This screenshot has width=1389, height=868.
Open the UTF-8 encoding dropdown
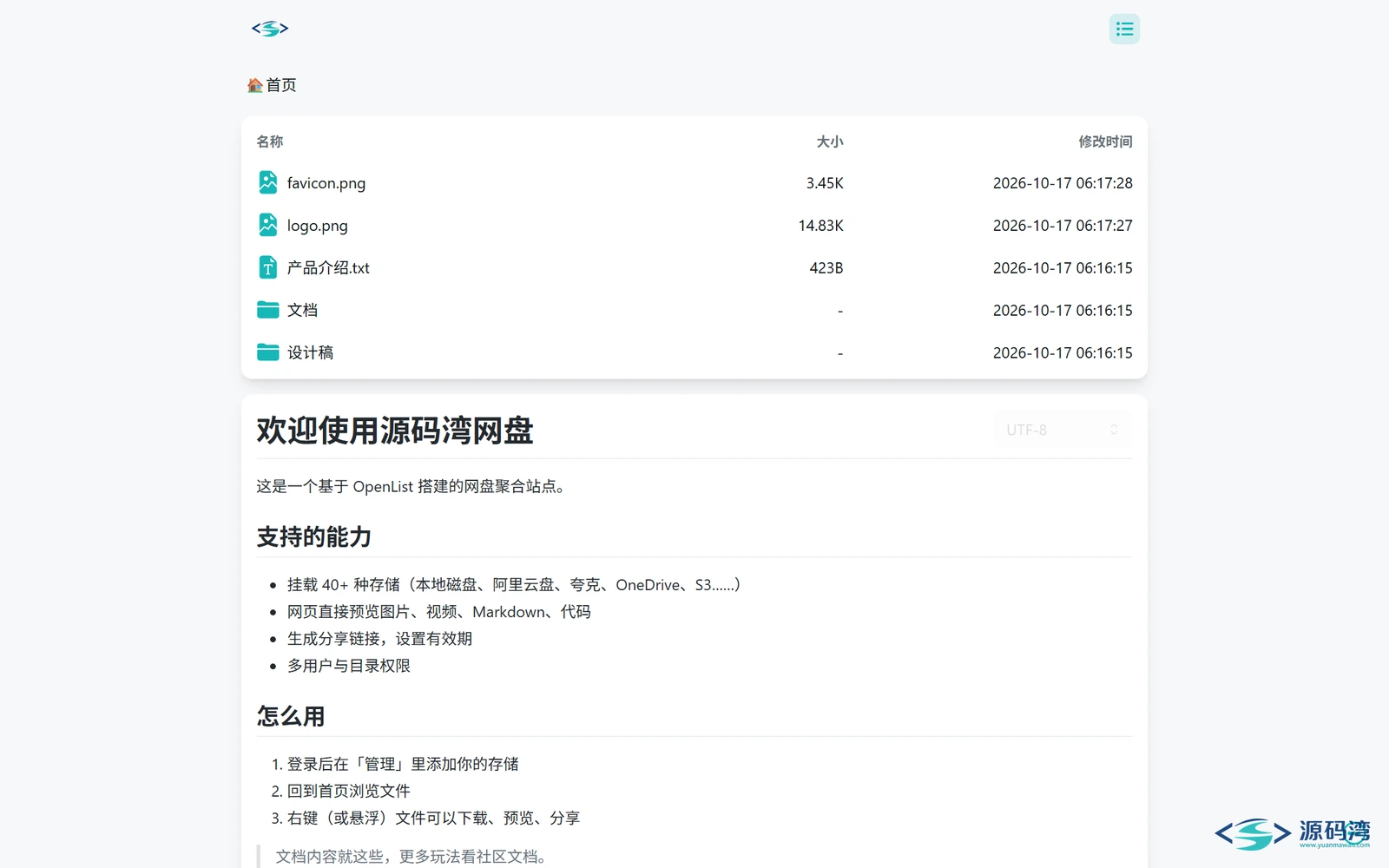1063,430
